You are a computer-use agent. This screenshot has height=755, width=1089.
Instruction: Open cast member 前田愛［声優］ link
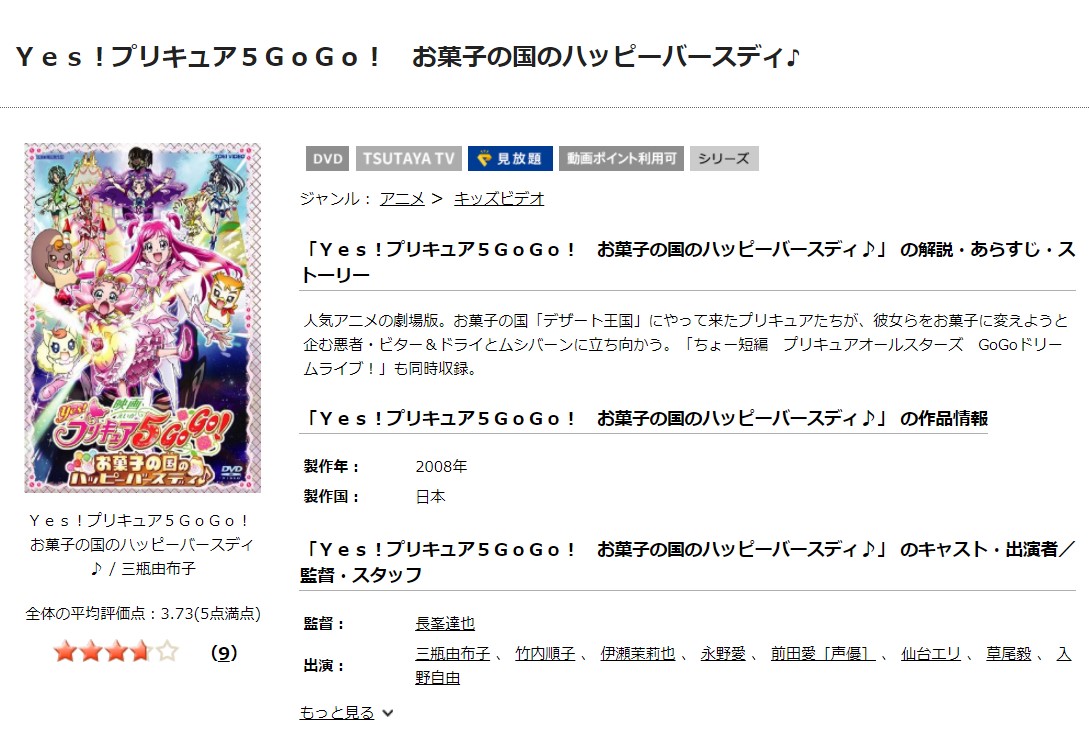823,654
